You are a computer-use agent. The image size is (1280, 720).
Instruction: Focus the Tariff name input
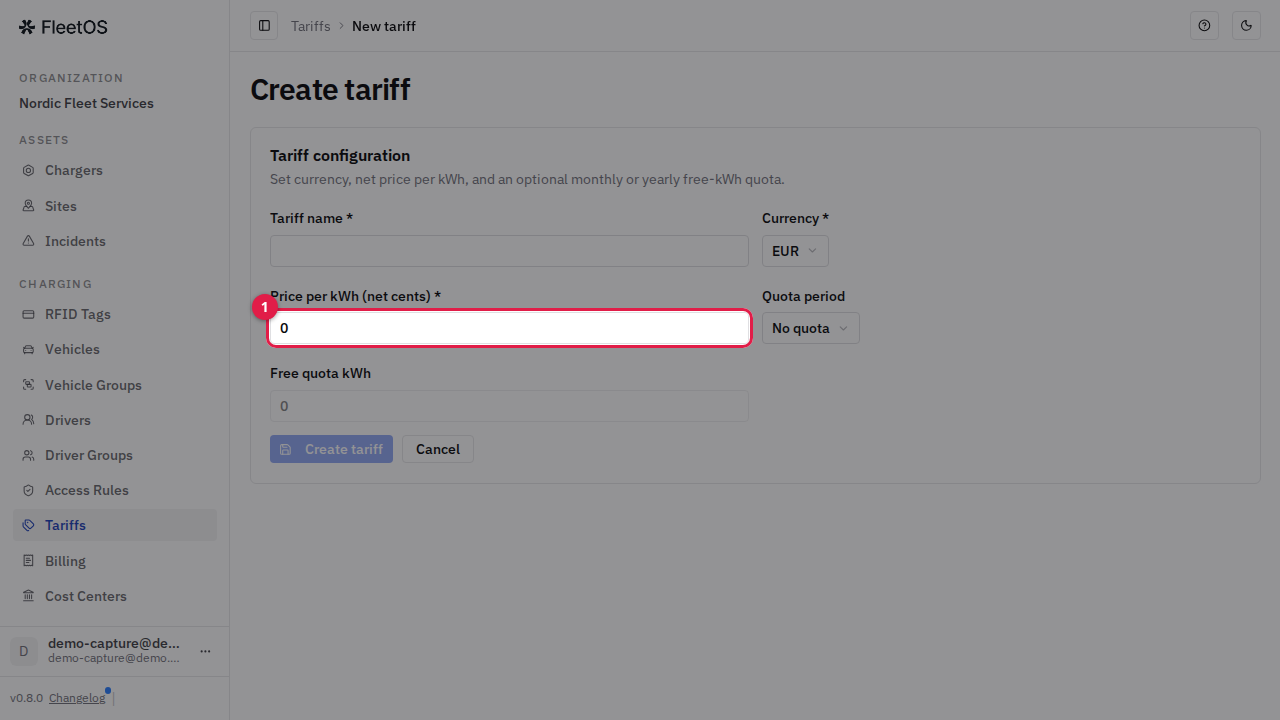coord(509,251)
